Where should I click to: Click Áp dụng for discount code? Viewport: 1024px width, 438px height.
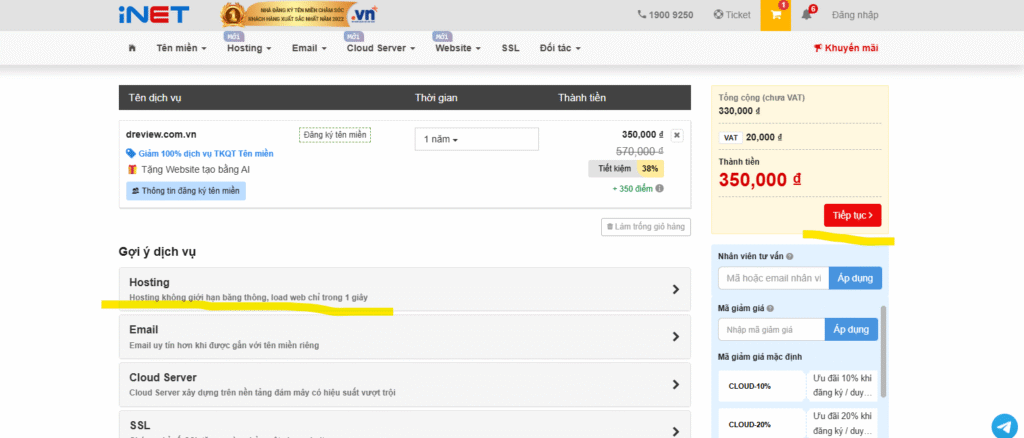point(851,330)
